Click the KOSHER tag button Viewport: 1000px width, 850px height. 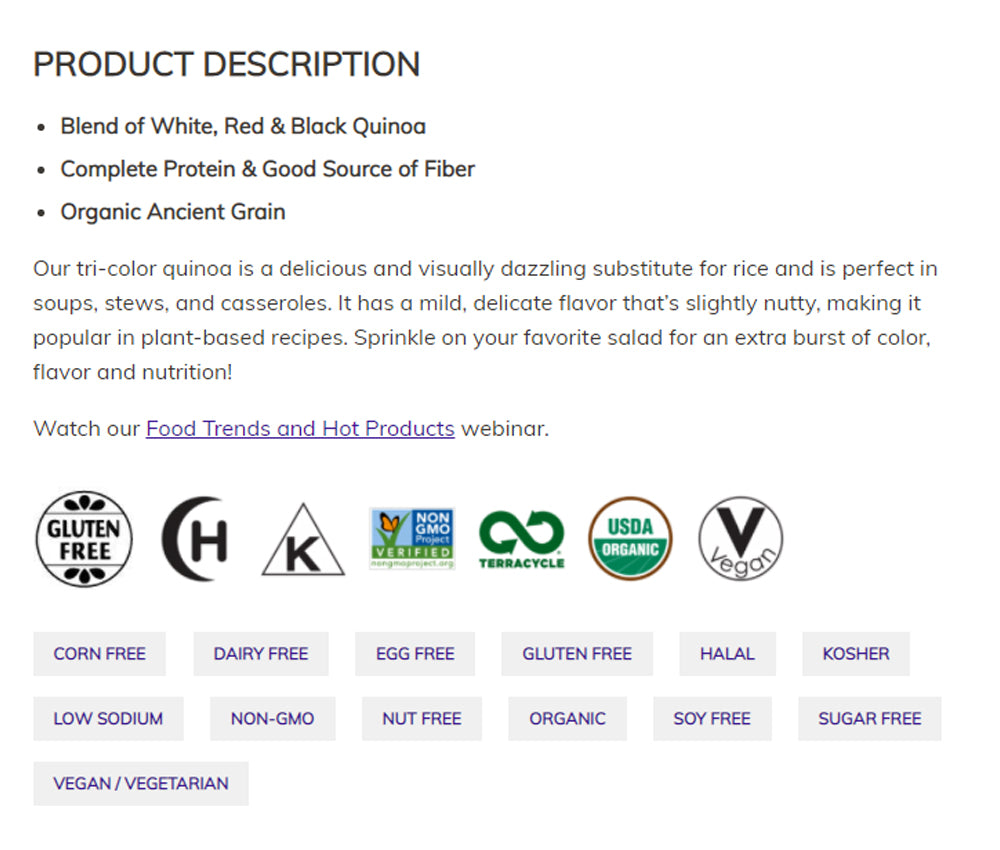tap(856, 654)
